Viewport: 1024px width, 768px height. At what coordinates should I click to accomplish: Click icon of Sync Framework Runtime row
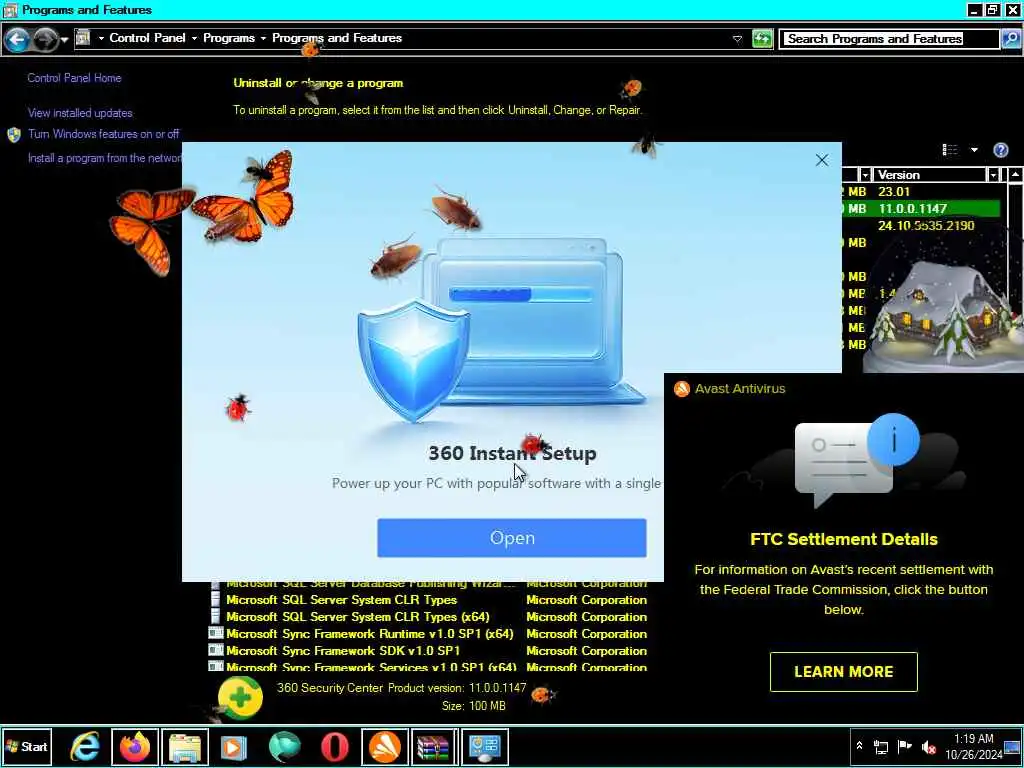point(216,633)
